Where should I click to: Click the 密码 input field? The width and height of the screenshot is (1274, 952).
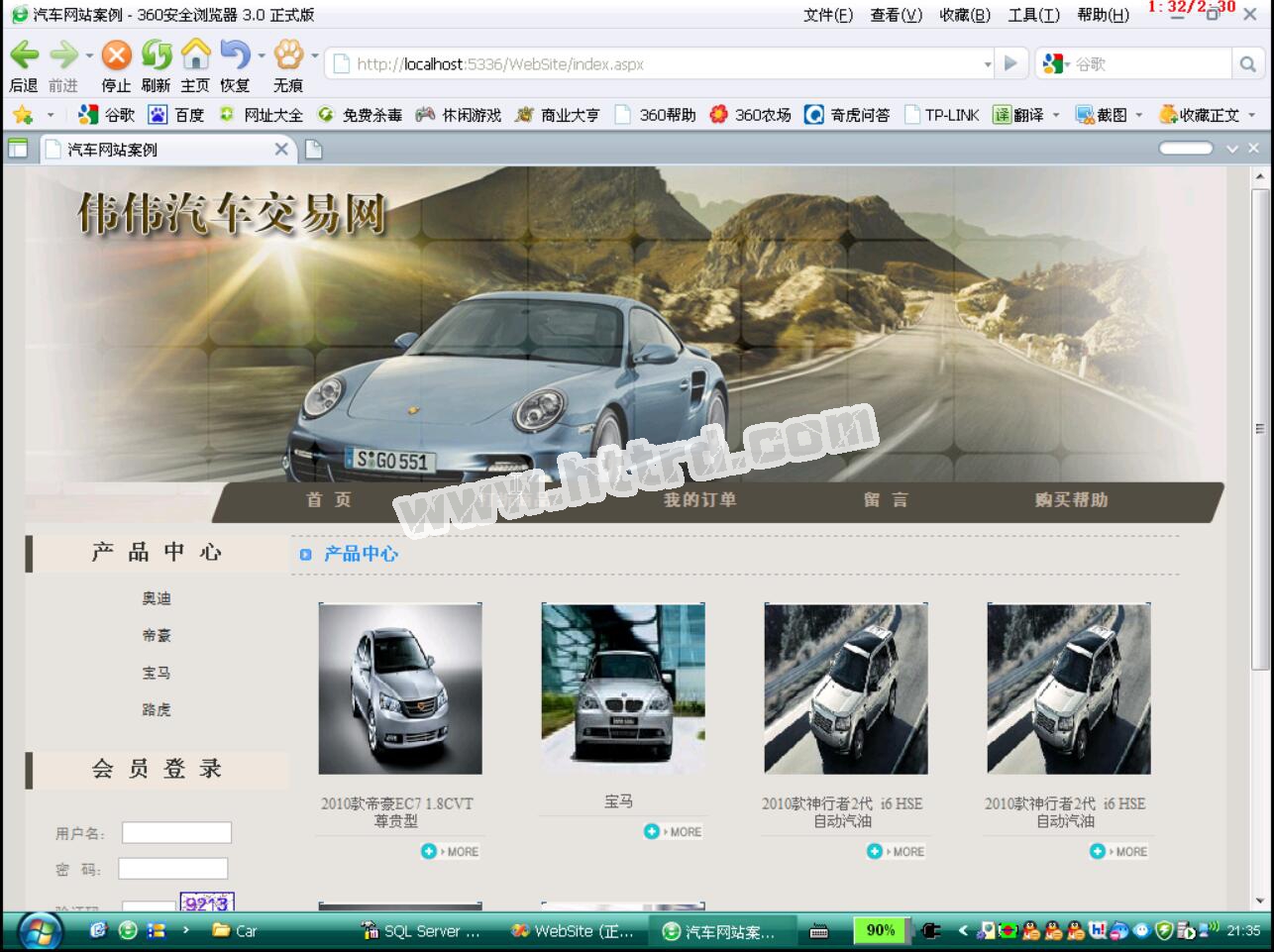[173, 869]
